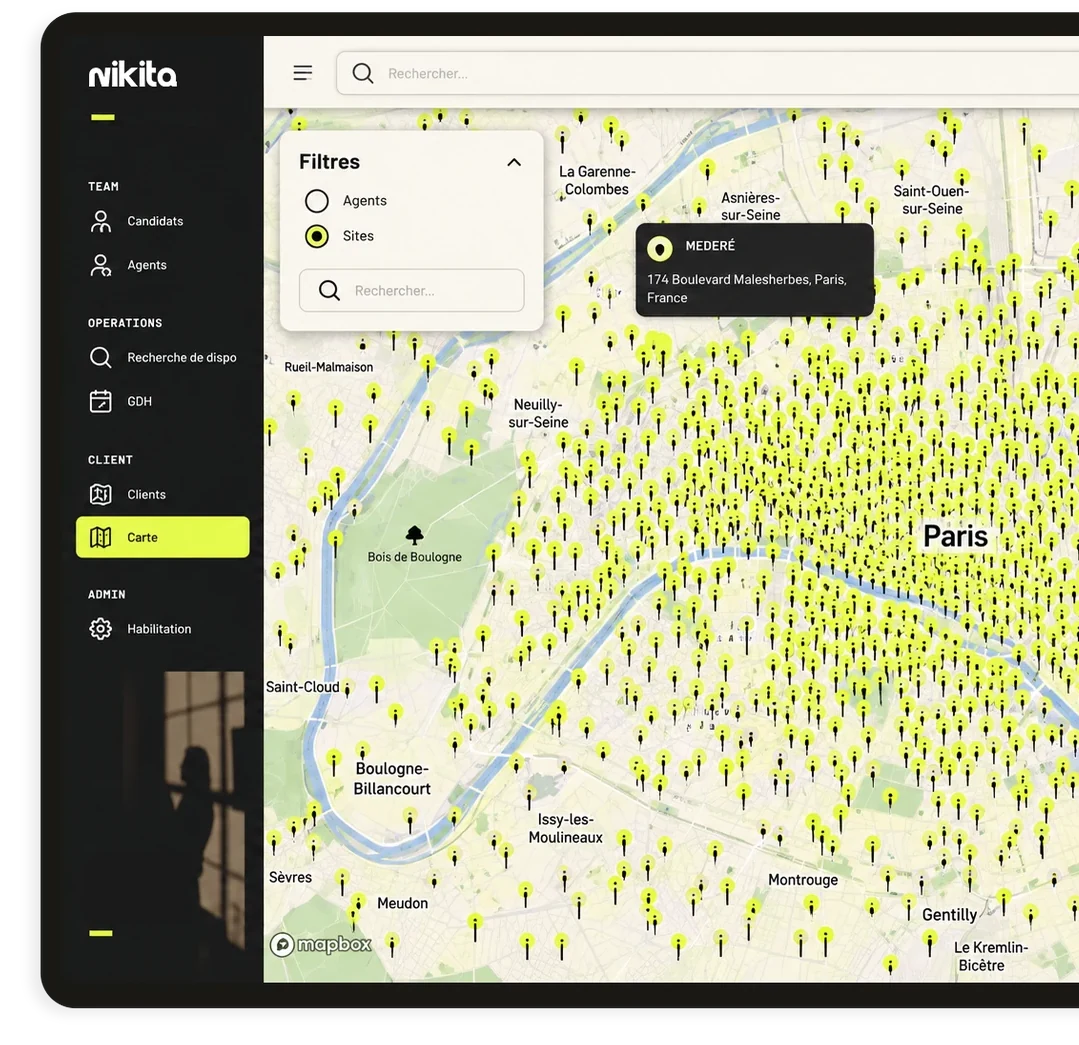Image resolution: width=1079 pixels, height=1045 pixels.
Task: Click the Clients map-people icon
Action: point(100,495)
